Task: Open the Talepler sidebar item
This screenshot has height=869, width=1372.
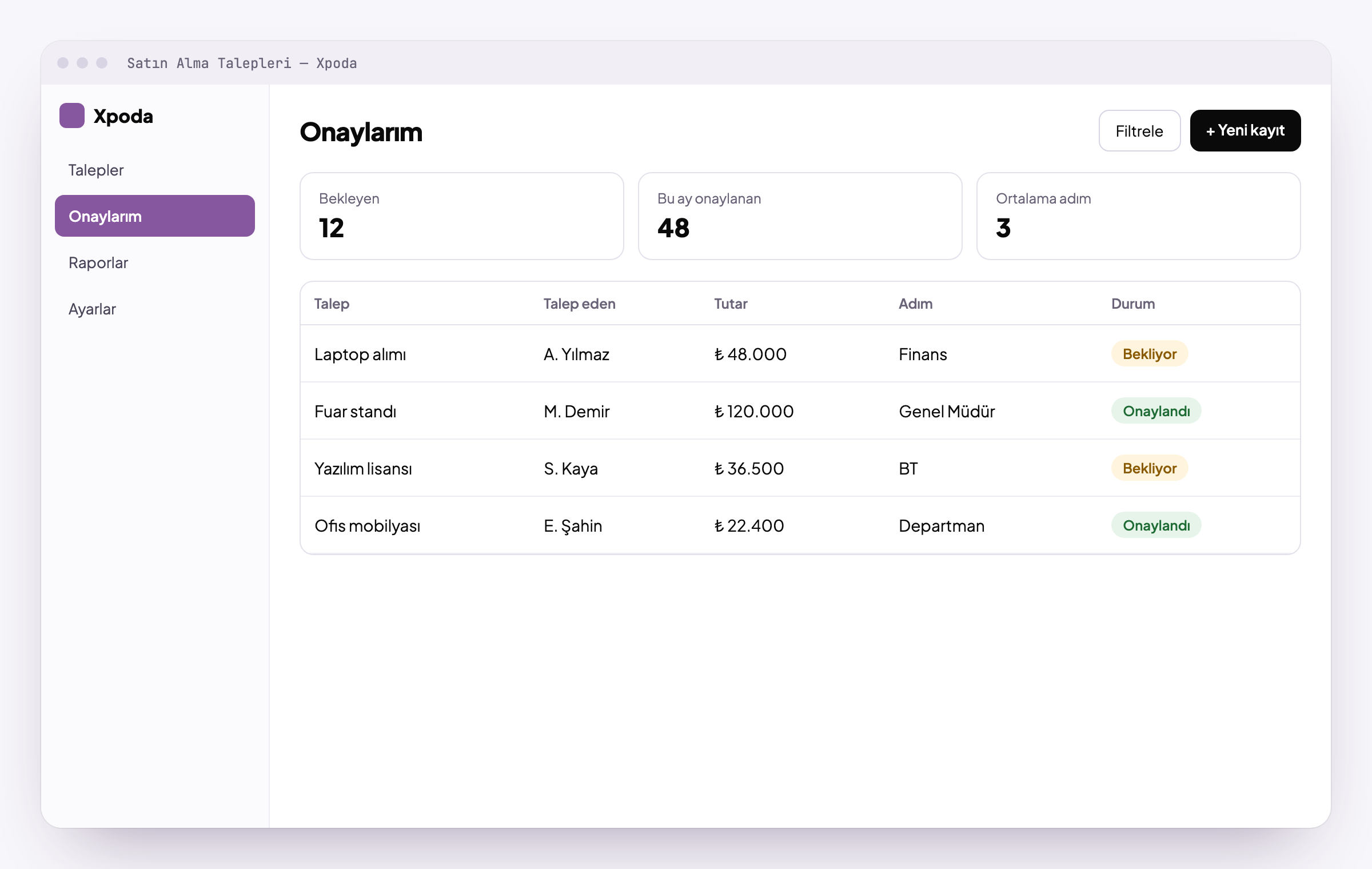Action: (154, 170)
